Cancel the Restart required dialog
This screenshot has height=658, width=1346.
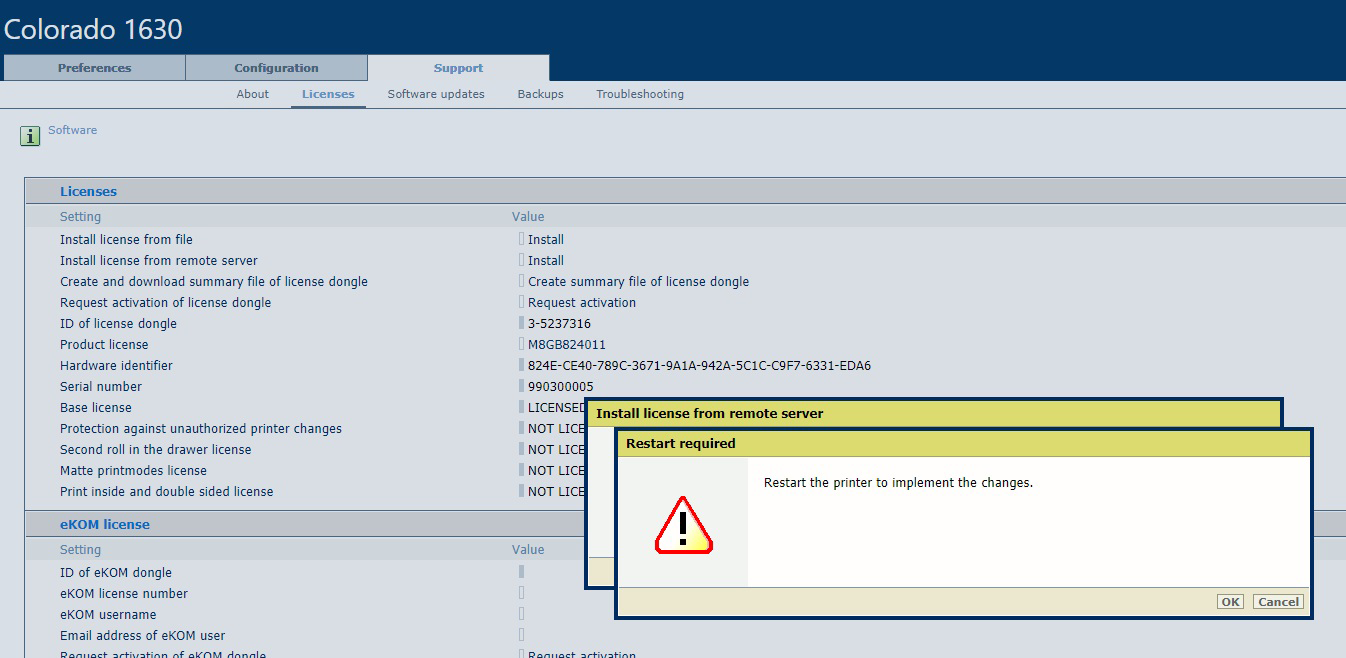(x=1278, y=601)
